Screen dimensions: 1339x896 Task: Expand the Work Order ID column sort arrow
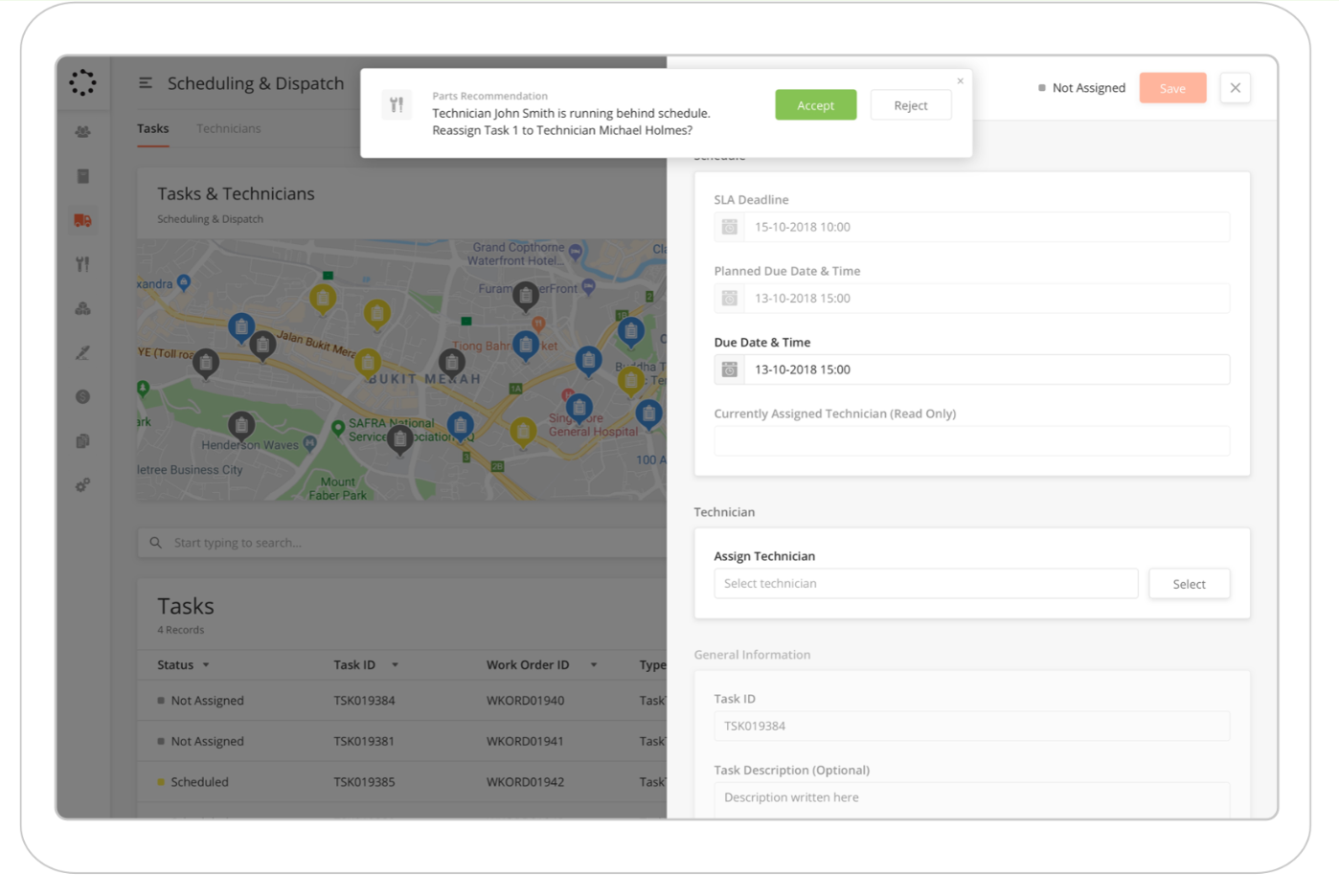pos(594,665)
